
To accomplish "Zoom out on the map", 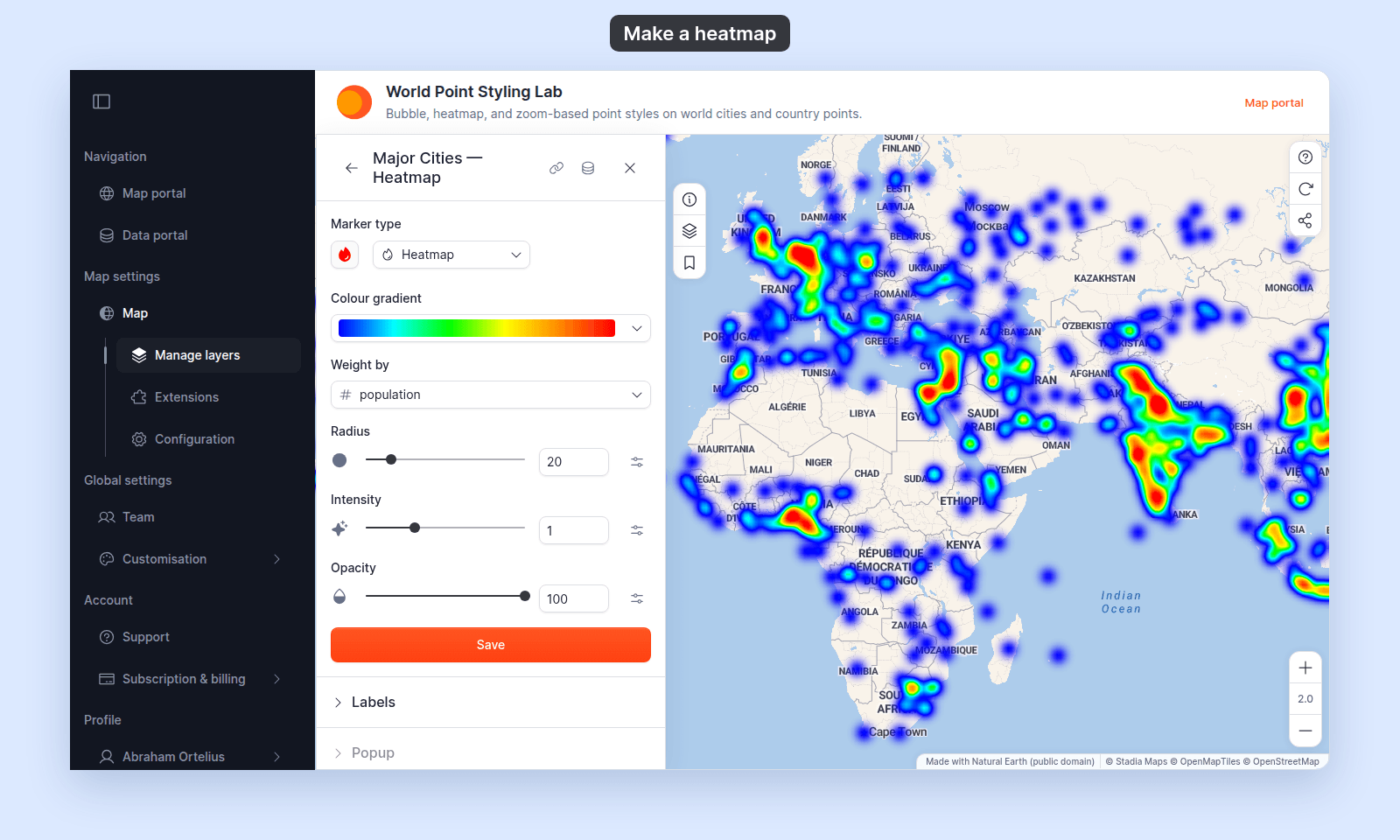I will pos(1305,731).
